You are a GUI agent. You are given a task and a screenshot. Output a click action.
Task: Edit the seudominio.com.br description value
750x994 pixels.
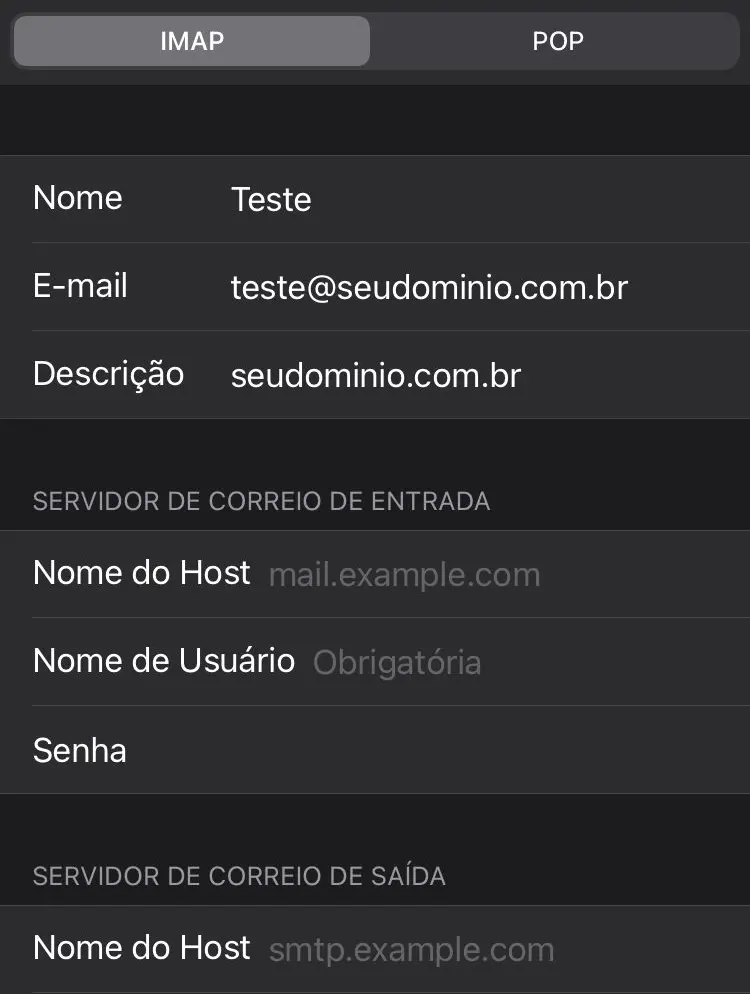(x=376, y=375)
